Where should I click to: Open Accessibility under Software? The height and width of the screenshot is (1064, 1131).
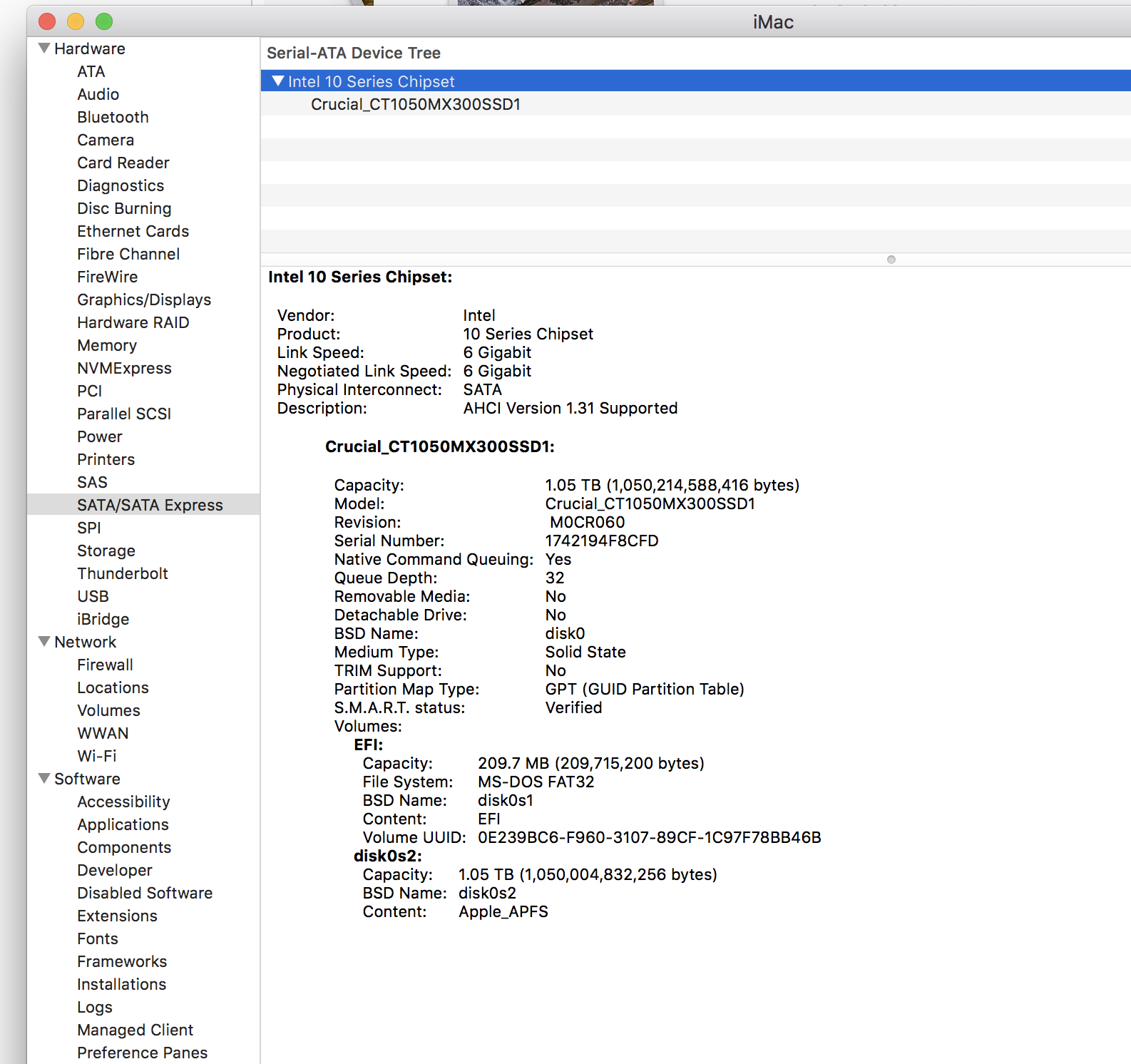[124, 802]
